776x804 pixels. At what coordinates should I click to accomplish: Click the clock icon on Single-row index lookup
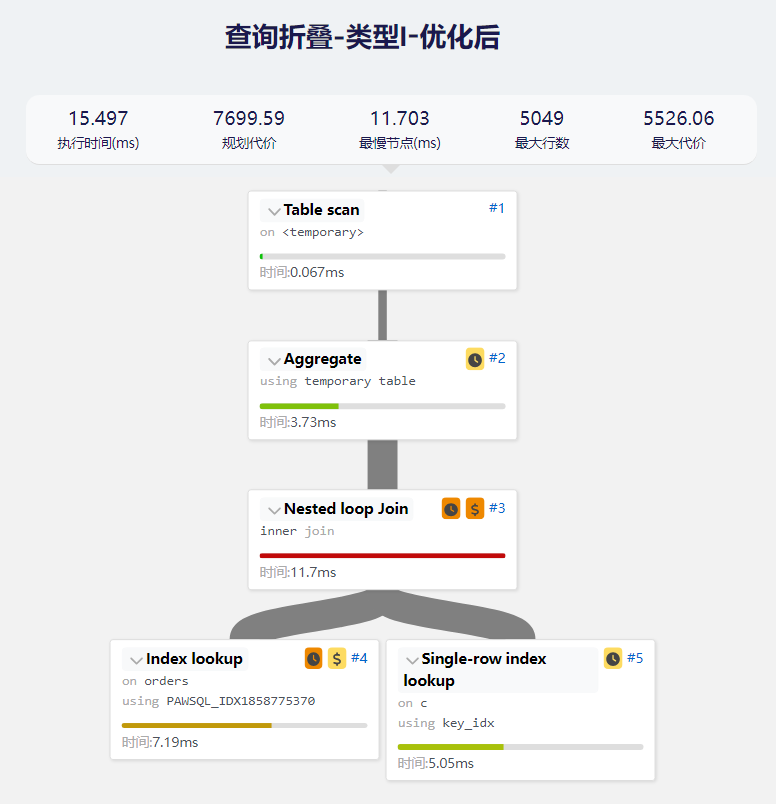coord(613,659)
